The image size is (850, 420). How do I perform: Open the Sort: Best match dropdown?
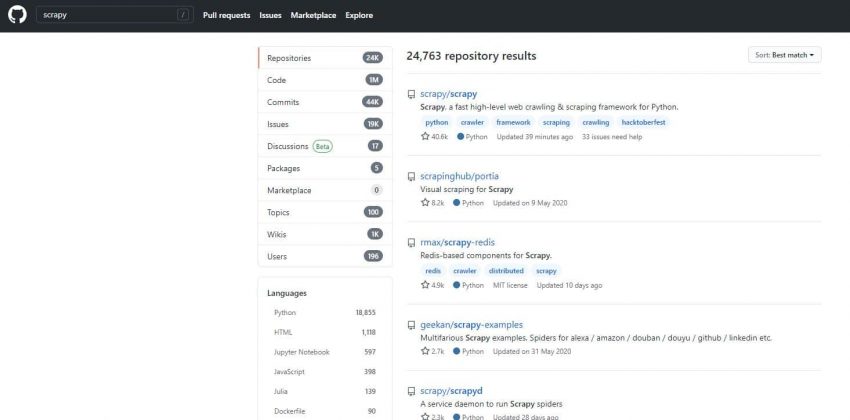(784, 55)
